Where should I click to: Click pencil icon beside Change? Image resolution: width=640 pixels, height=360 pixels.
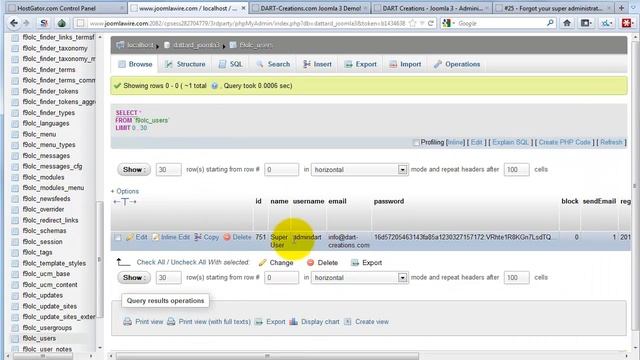[x=262, y=262]
